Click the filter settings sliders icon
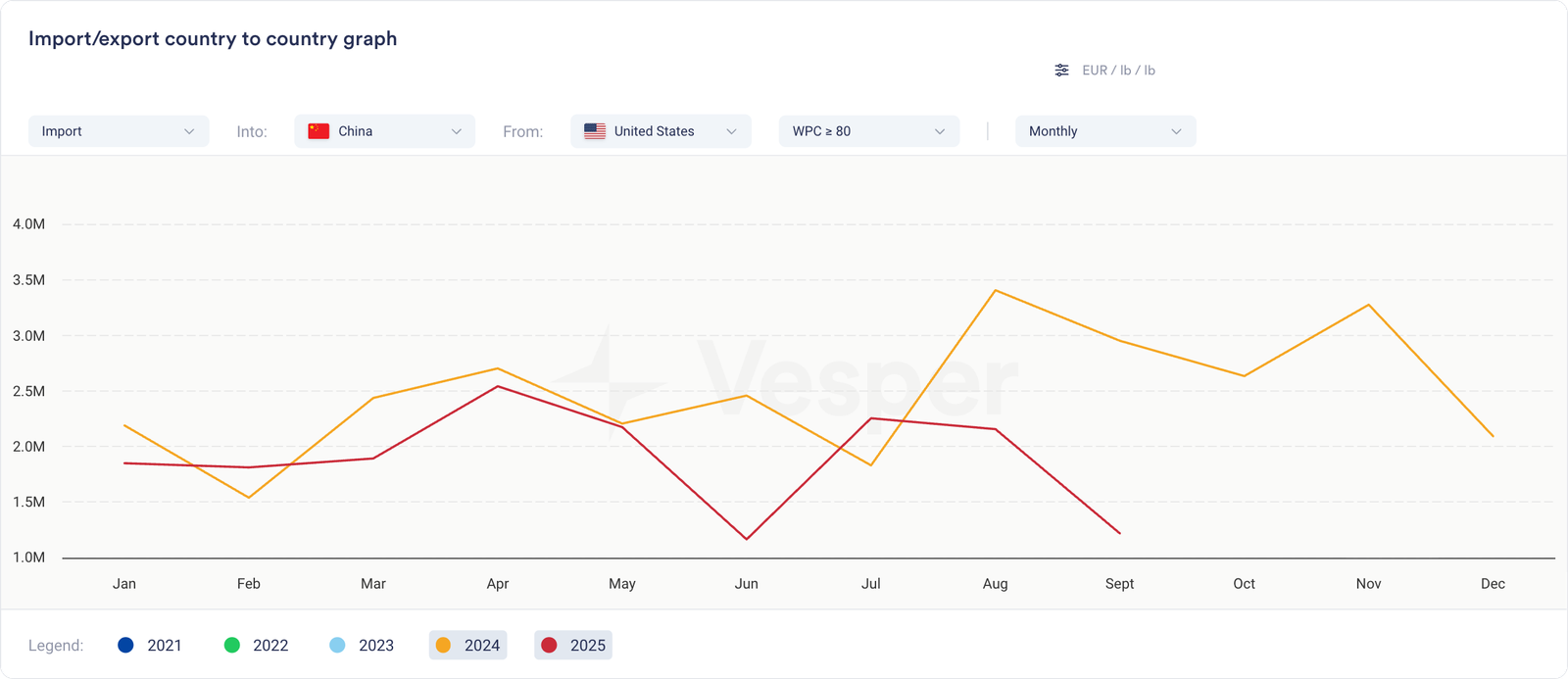 (1061, 71)
